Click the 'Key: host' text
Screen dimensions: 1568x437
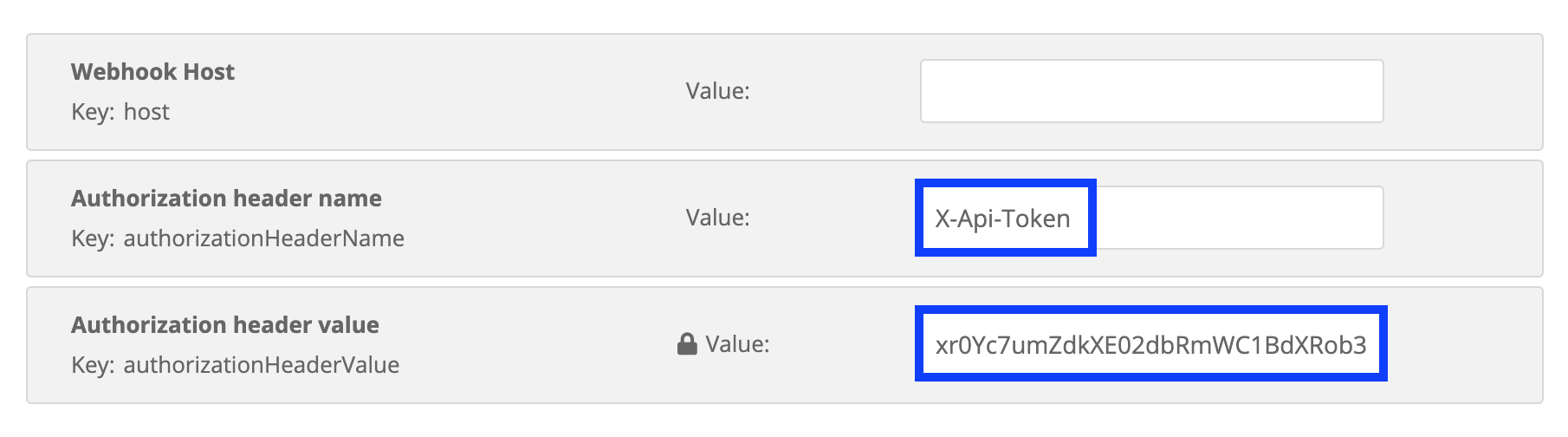120,112
